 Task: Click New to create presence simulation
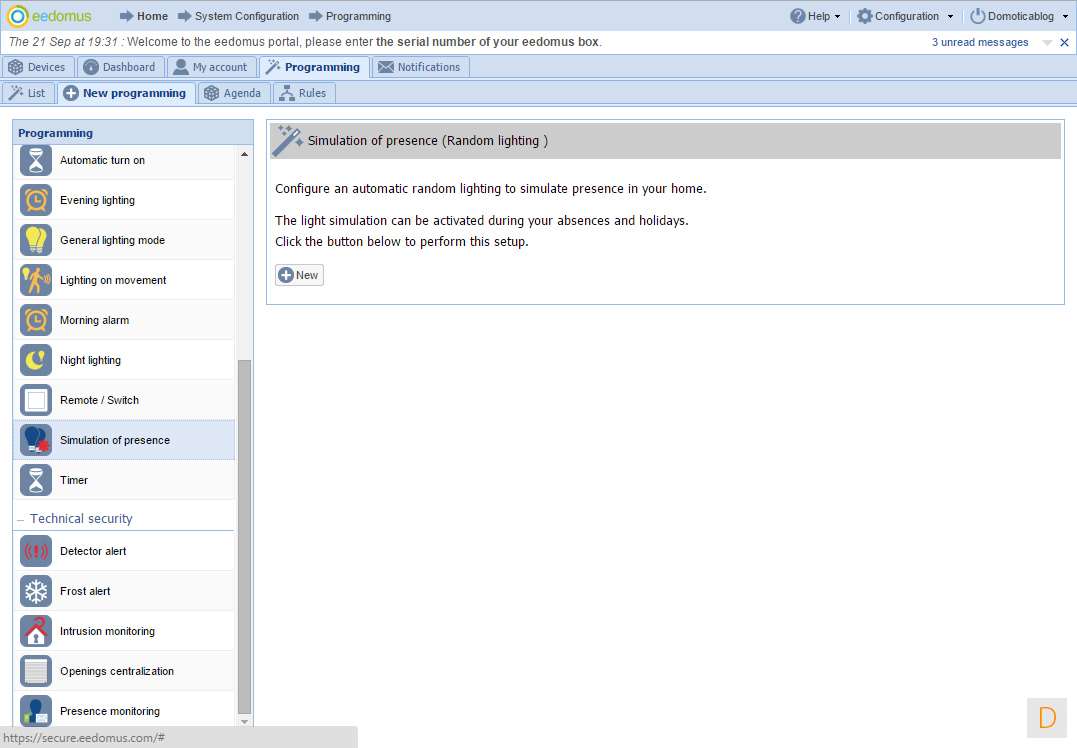[x=299, y=275]
